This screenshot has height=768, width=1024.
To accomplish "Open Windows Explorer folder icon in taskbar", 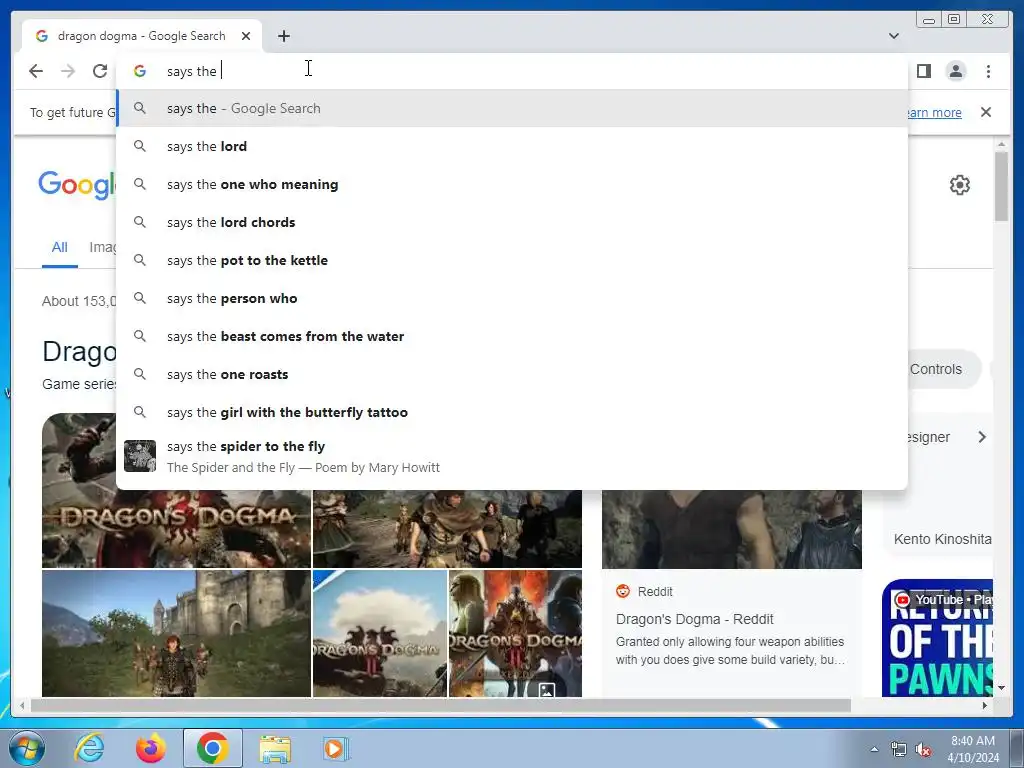I will [x=275, y=748].
